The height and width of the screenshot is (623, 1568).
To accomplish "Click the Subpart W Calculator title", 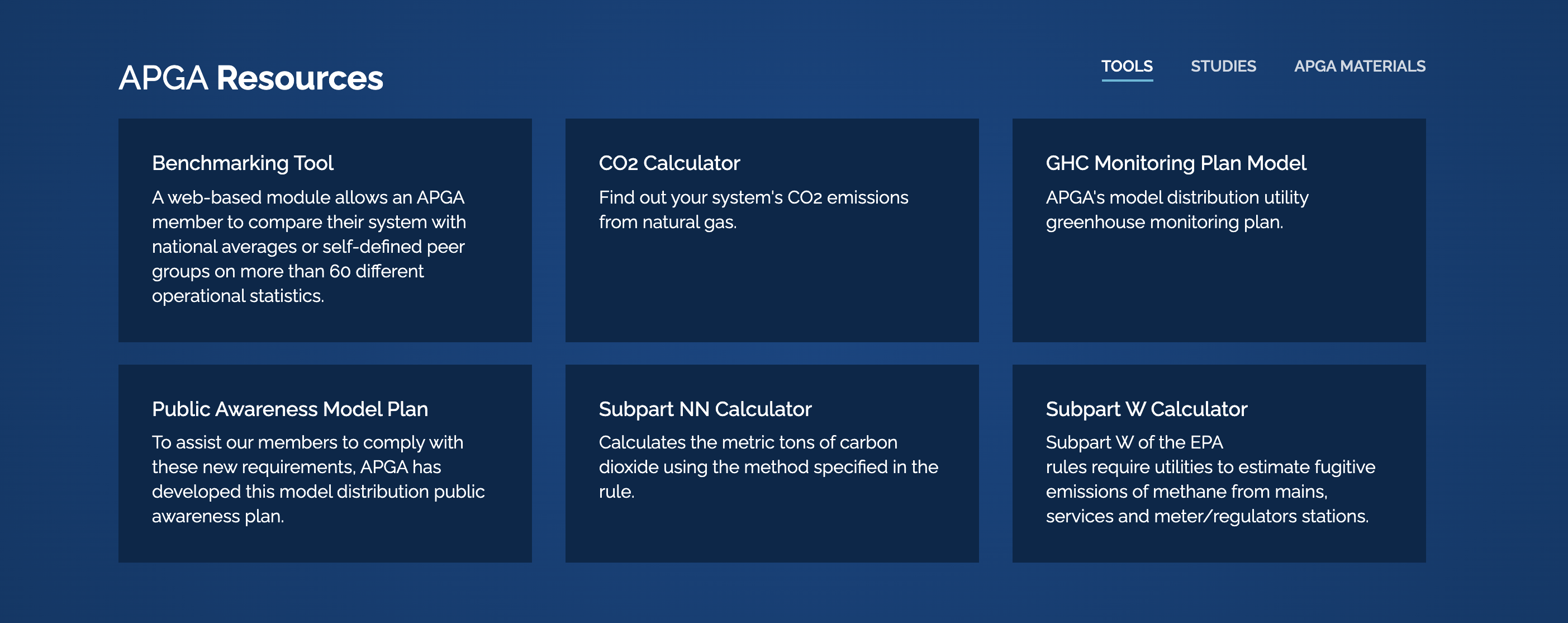I will pos(1146,409).
